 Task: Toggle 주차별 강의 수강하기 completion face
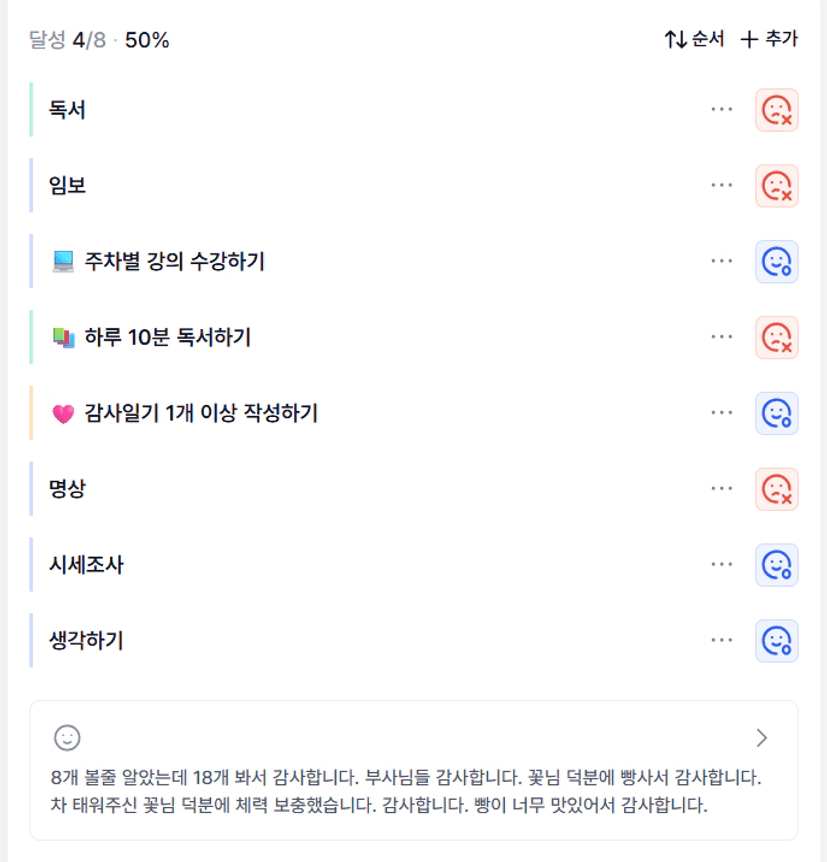[776, 262]
